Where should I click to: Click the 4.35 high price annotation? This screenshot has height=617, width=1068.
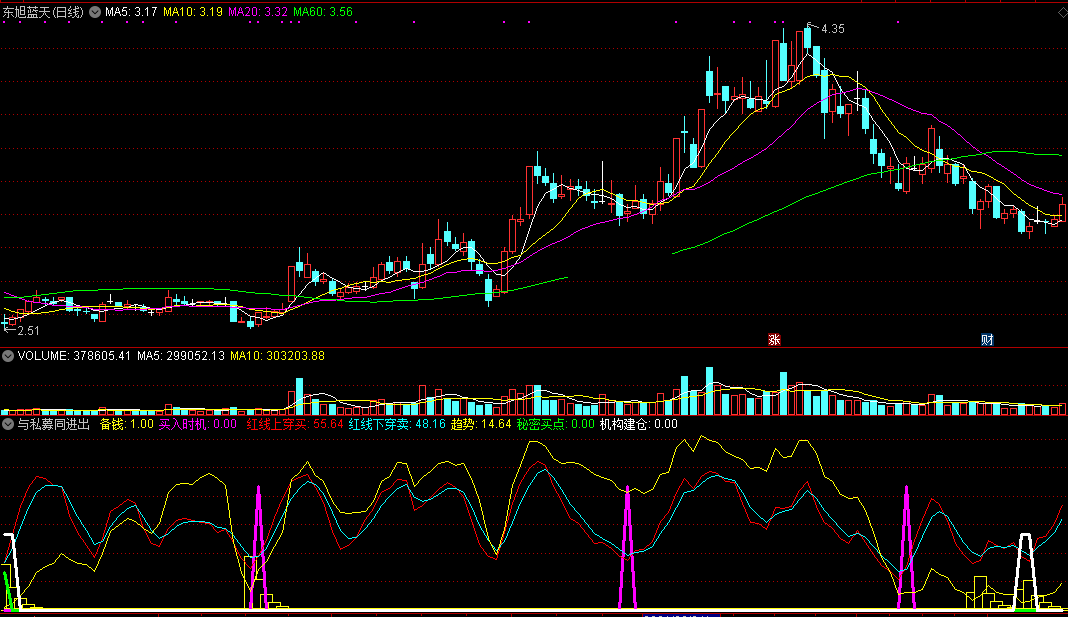(x=832, y=29)
